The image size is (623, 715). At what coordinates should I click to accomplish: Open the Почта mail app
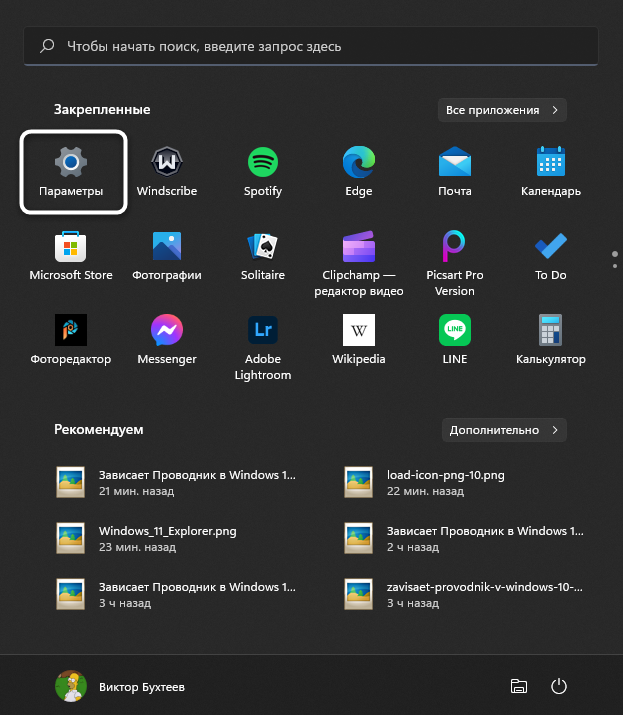coord(455,171)
